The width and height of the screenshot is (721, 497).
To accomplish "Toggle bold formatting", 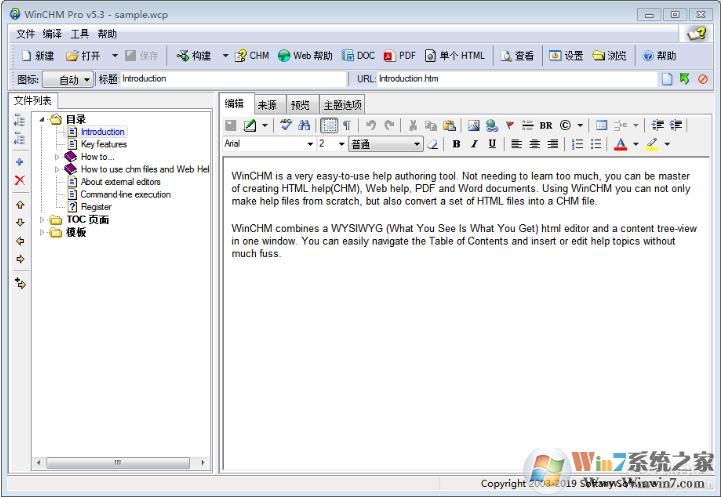I will pyautogui.click(x=456, y=144).
